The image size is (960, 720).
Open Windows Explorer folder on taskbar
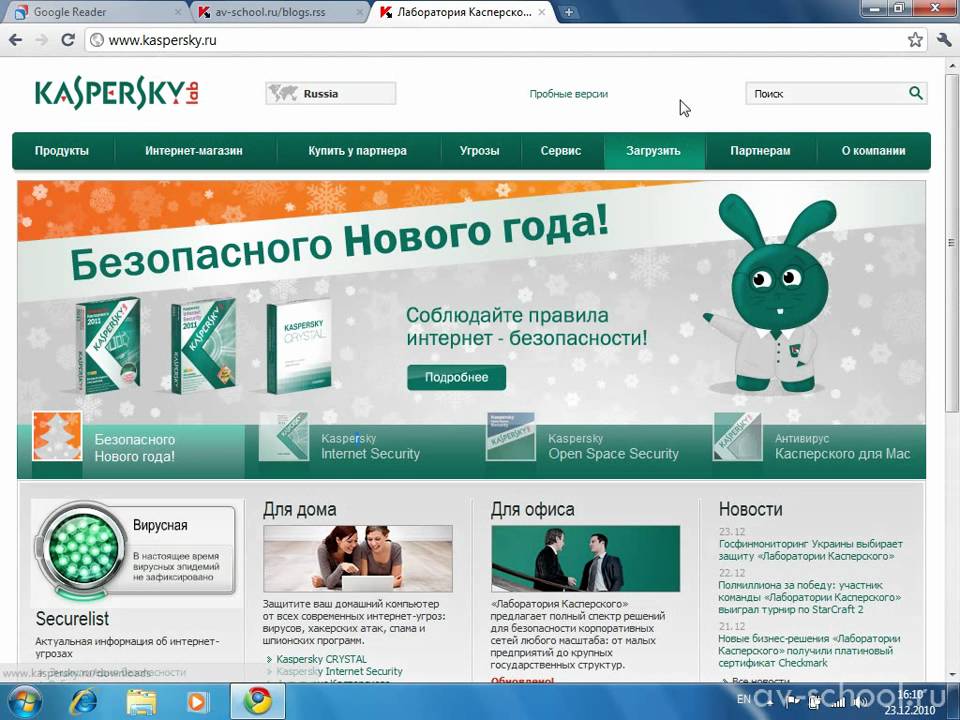click(141, 702)
